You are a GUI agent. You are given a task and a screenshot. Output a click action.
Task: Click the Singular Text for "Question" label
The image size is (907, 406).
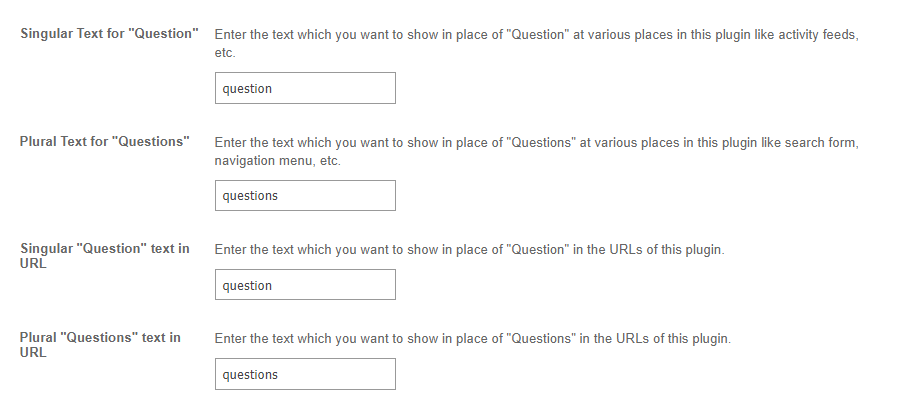(x=110, y=34)
